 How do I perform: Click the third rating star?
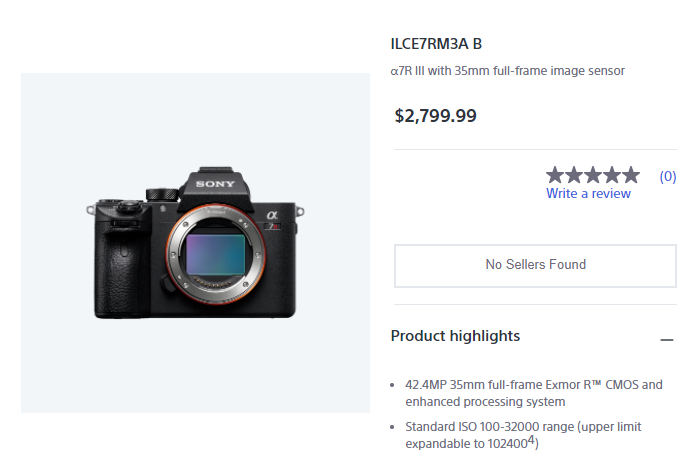coord(593,175)
